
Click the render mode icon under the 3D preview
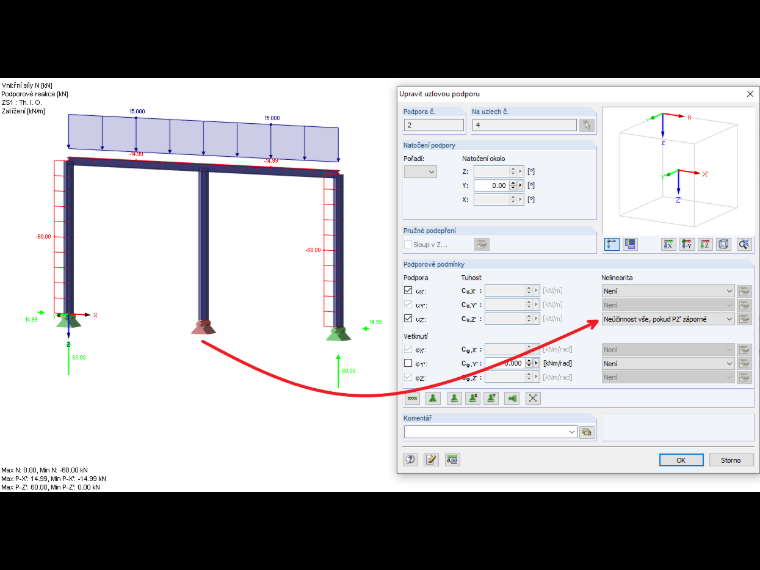(x=630, y=244)
